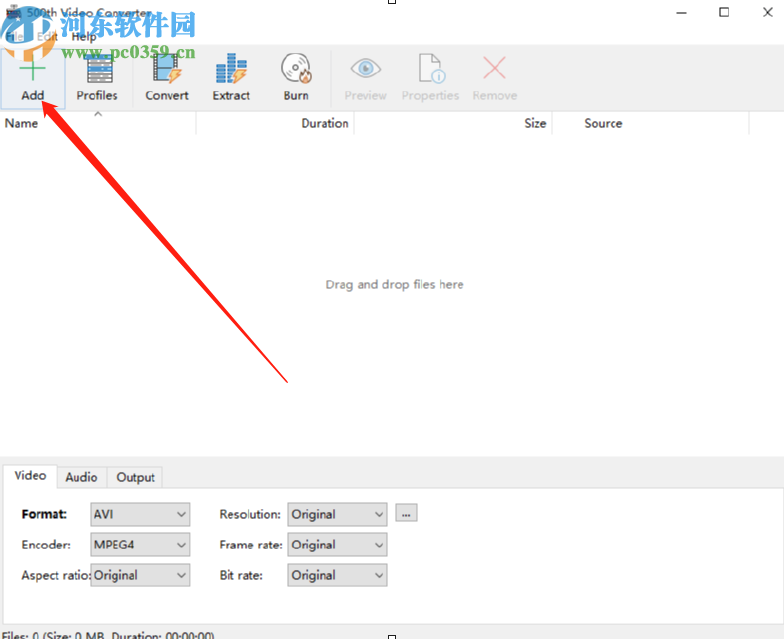The image size is (784, 639).
Task: Switch to the Video tab
Action: [30, 476]
